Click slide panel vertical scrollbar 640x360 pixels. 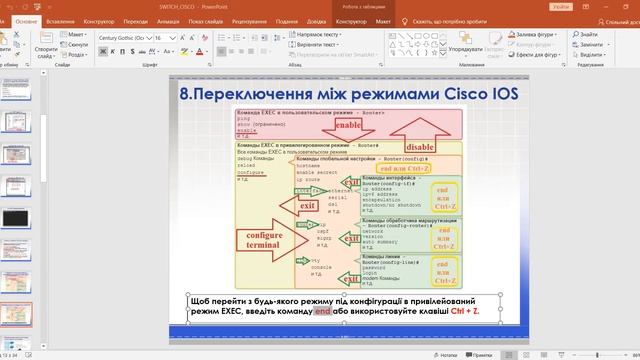(x=43, y=148)
